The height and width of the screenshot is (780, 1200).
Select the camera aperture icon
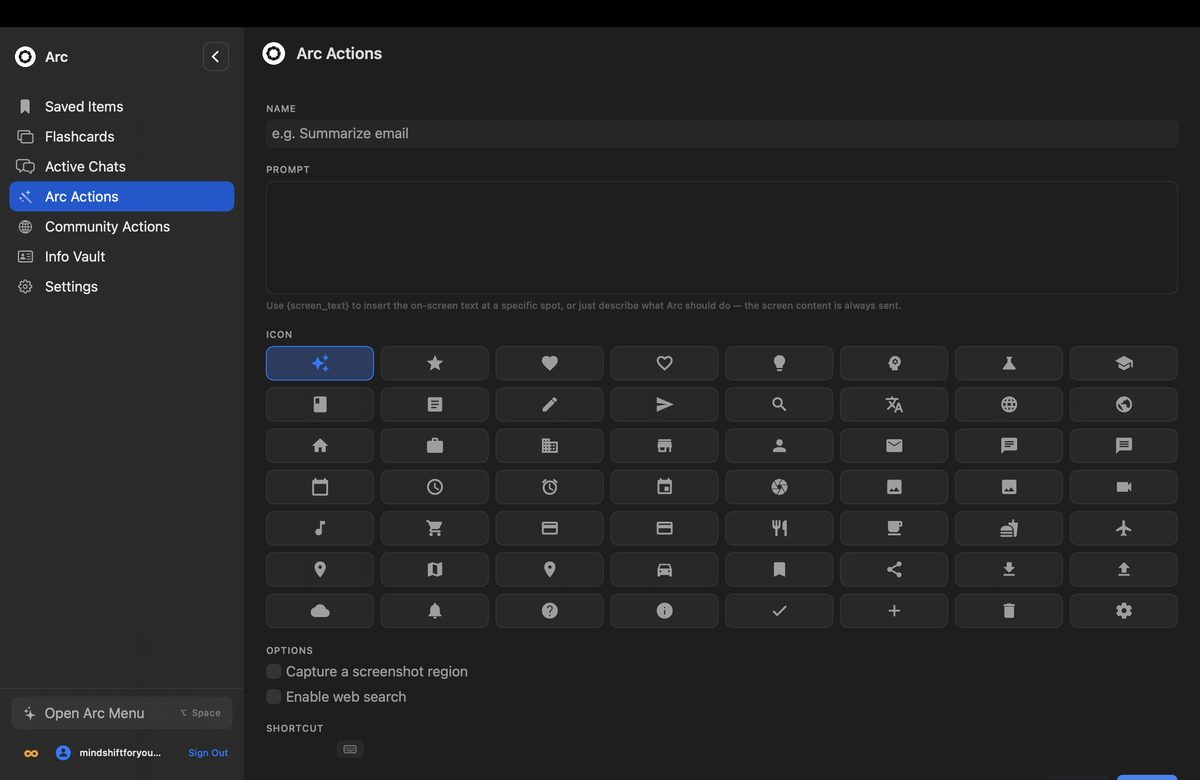coord(779,487)
